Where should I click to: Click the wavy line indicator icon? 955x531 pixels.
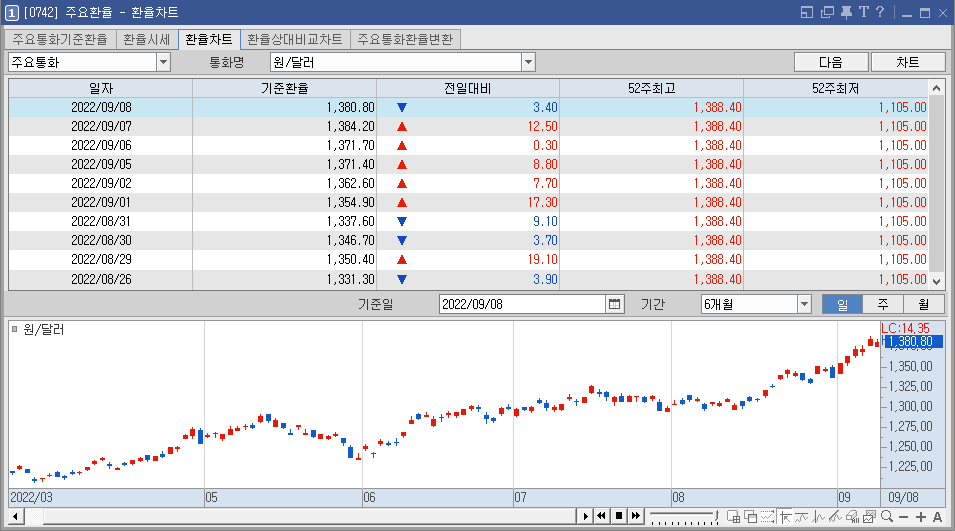(x=802, y=516)
